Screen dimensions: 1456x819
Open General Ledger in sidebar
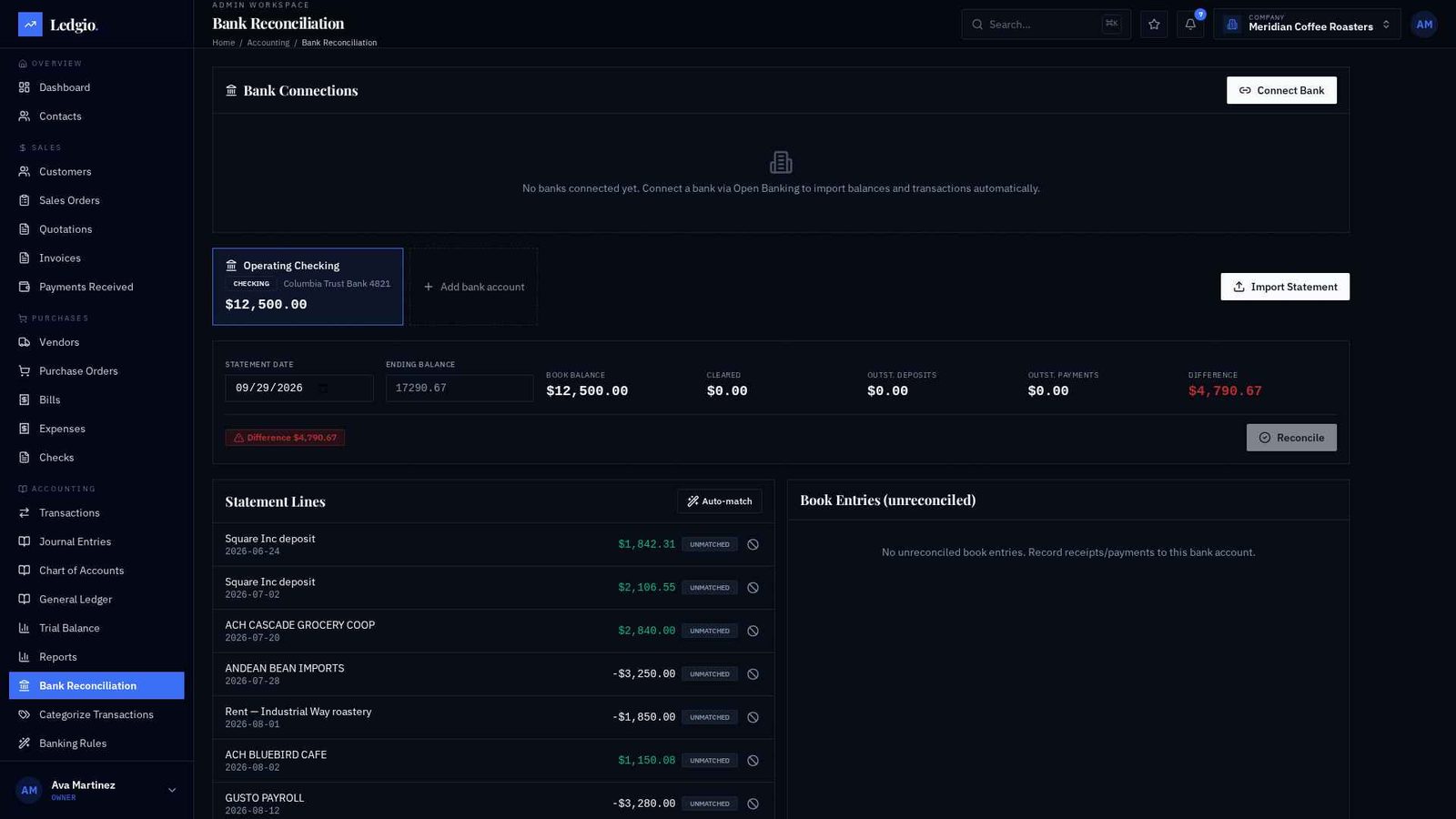click(x=96, y=600)
